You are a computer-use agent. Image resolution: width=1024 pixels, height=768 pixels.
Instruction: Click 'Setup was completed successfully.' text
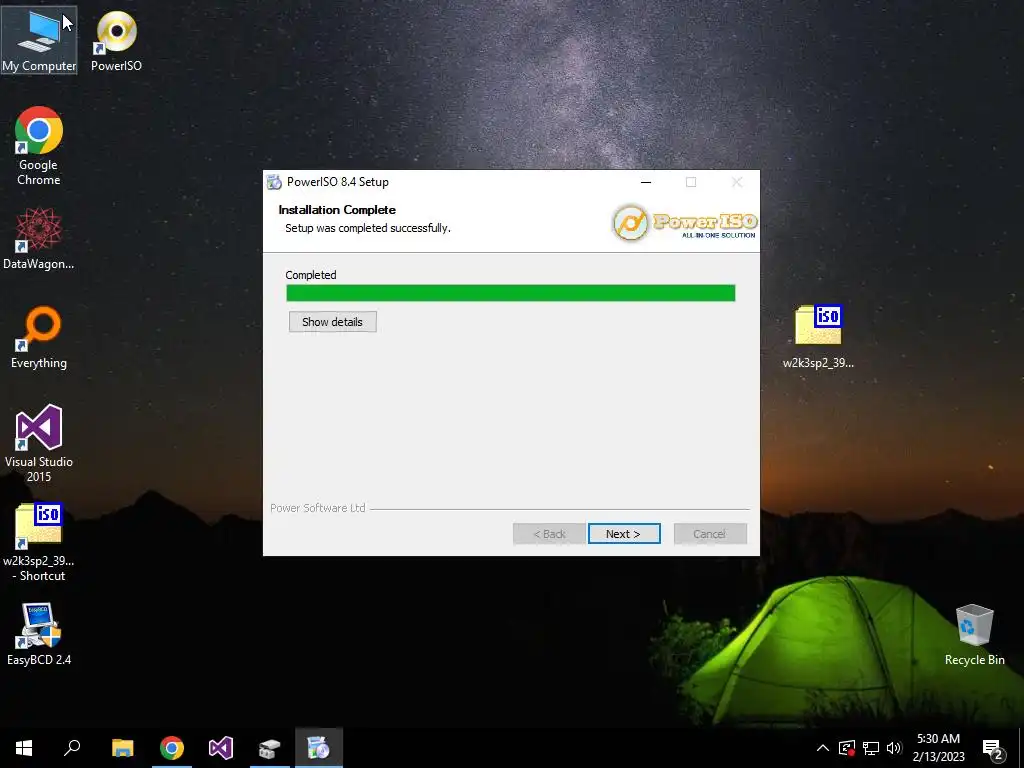(368, 228)
